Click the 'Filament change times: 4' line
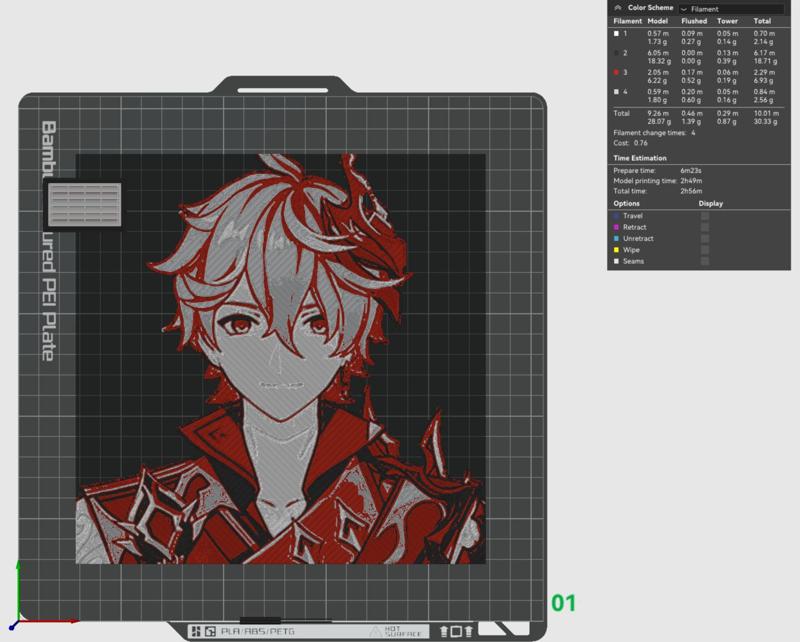 click(x=654, y=133)
